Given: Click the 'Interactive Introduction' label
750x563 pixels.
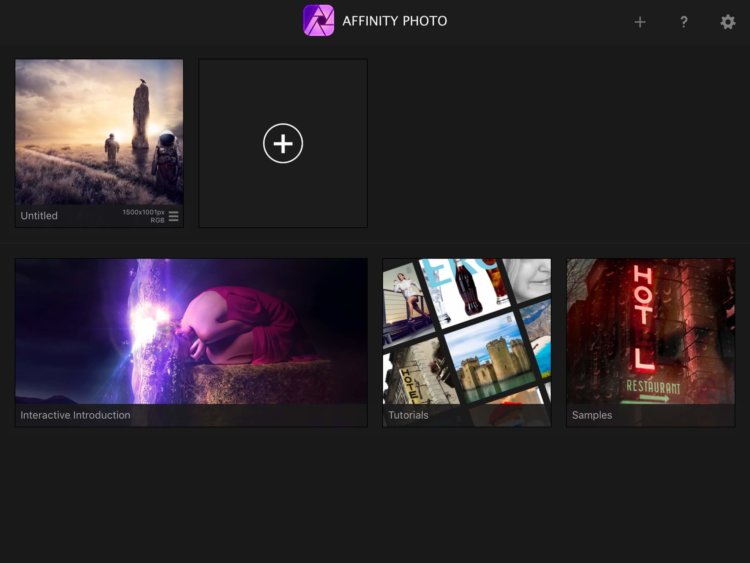Looking at the screenshot, I should point(75,415).
